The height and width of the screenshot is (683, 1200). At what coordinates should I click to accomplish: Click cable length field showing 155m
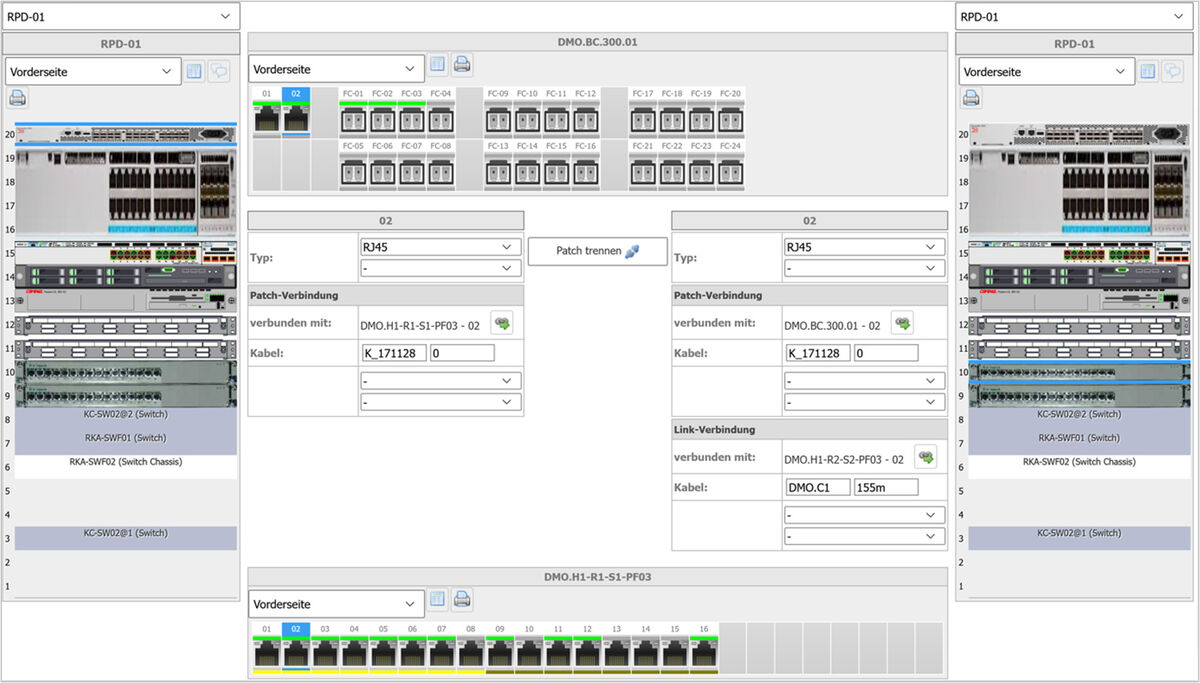pyautogui.click(x=886, y=487)
